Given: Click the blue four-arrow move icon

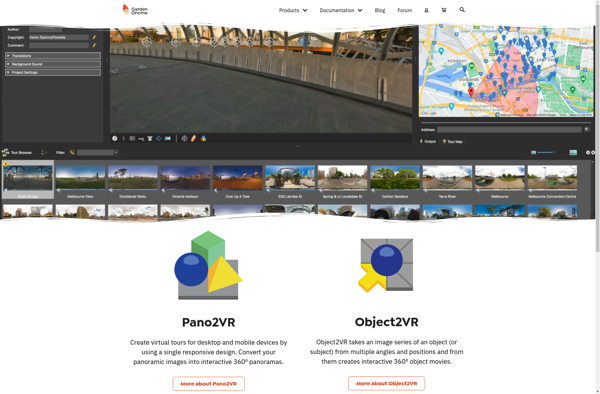Looking at the screenshot, I should coord(158,138).
